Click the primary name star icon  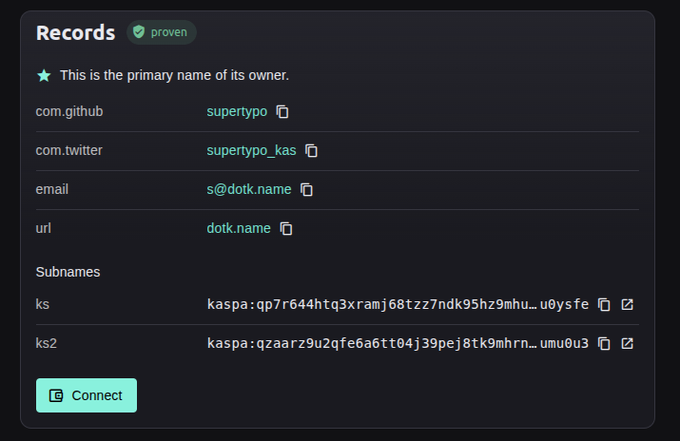44,76
